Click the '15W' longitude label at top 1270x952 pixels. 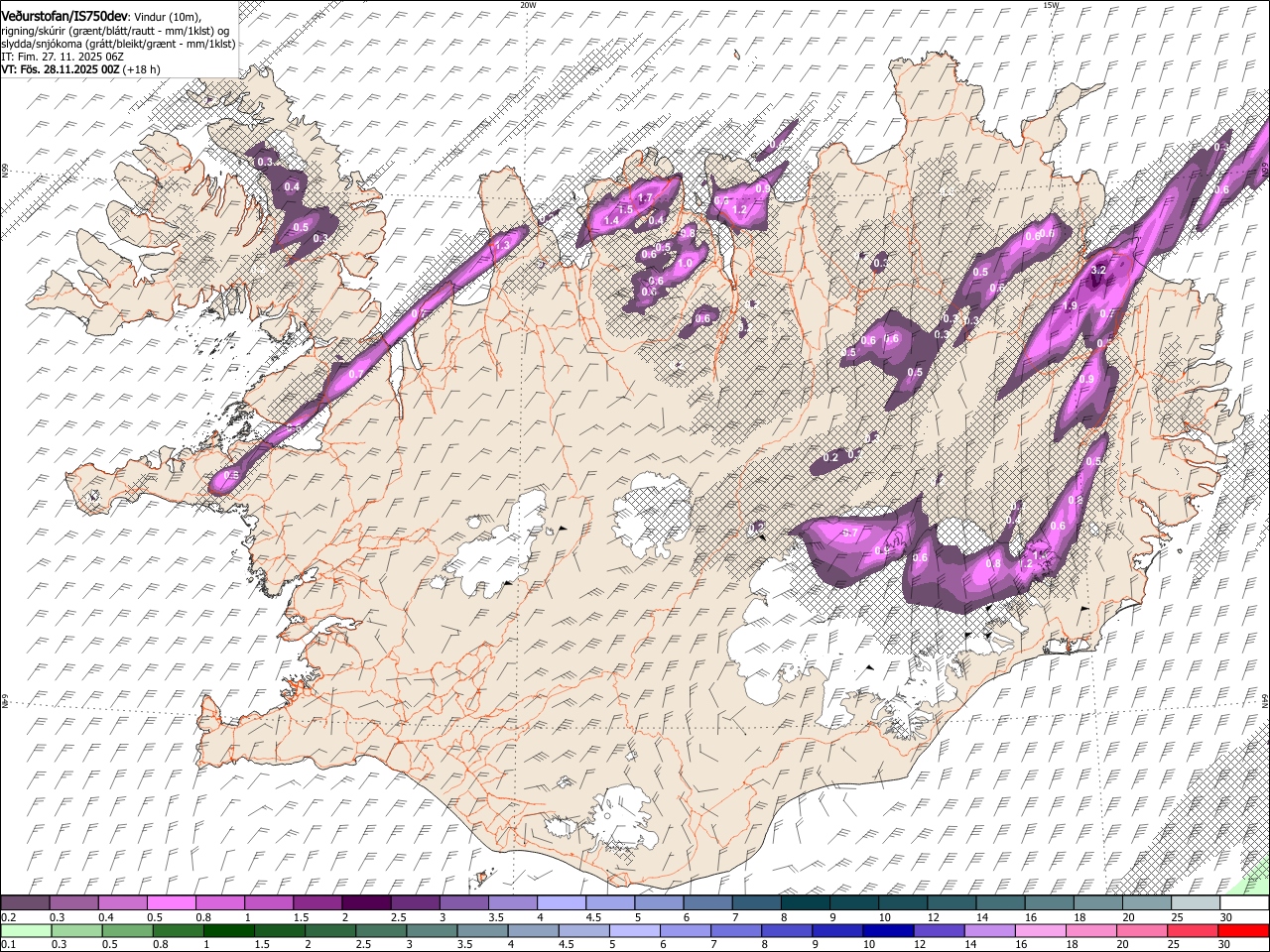point(1051,5)
